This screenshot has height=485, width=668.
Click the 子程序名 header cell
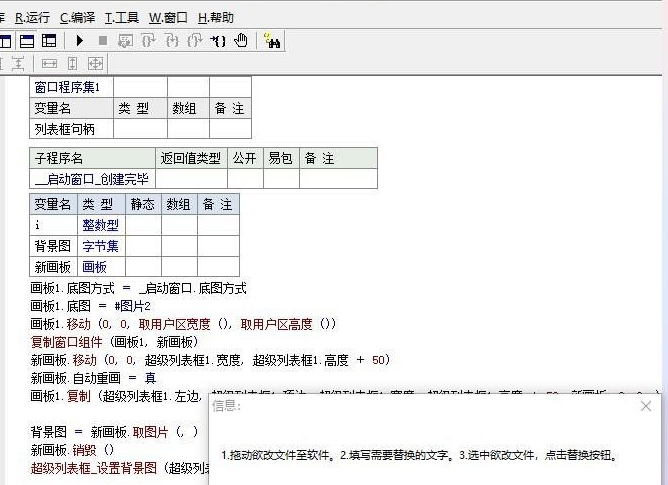click(x=92, y=158)
